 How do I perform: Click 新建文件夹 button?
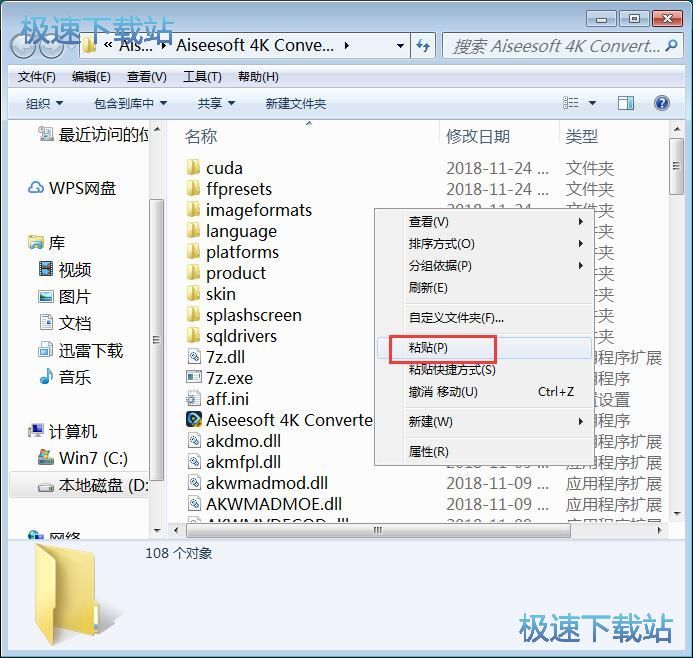(296, 103)
